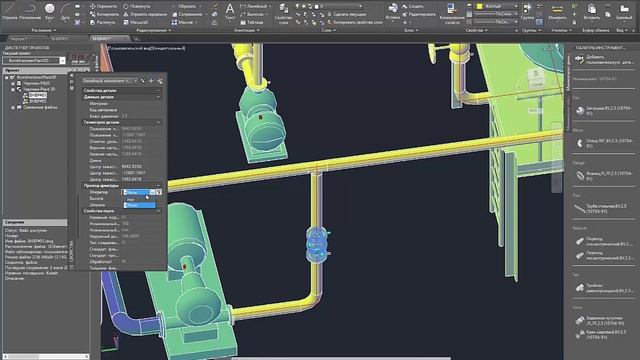Expand the P&ID drawings tree node
Screen dimensions: 640x360
[13, 83]
